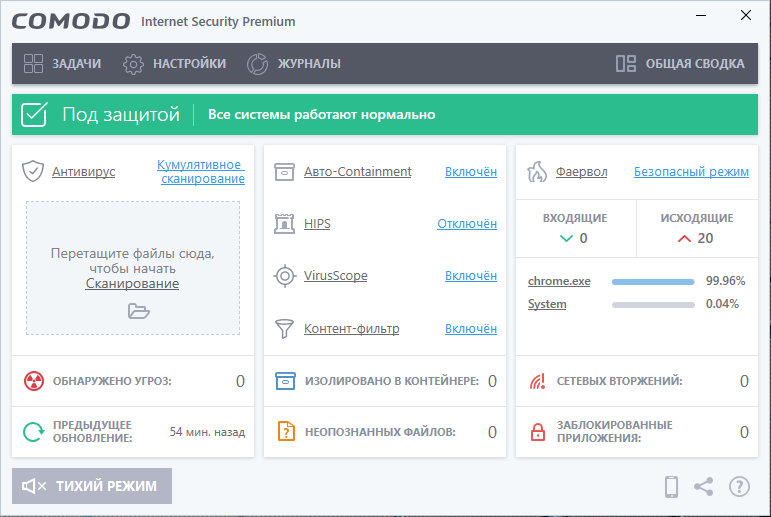Close the COMODO window
The width and height of the screenshot is (771, 517).
(746, 16)
